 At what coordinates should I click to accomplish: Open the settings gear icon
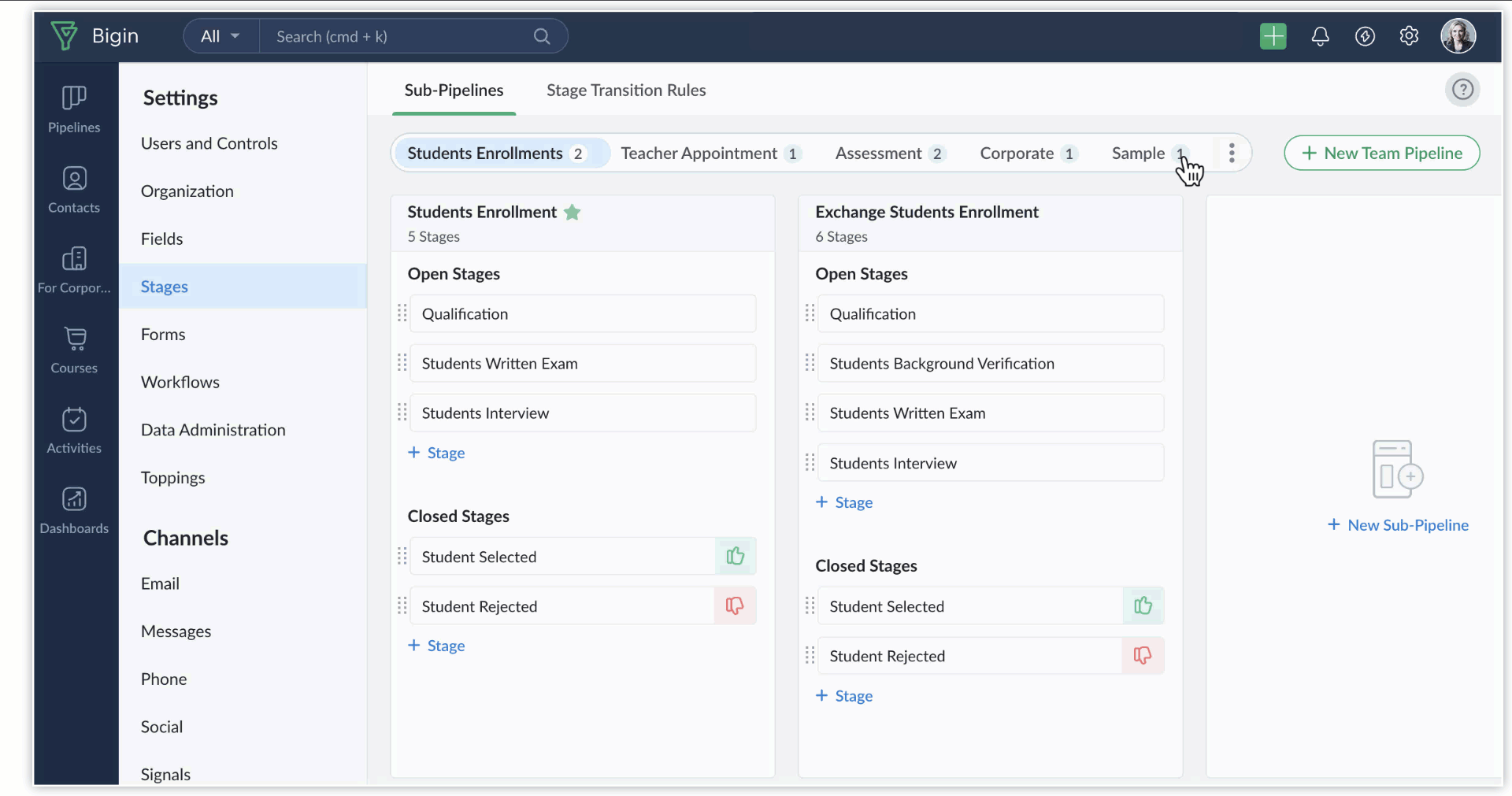pos(1409,36)
